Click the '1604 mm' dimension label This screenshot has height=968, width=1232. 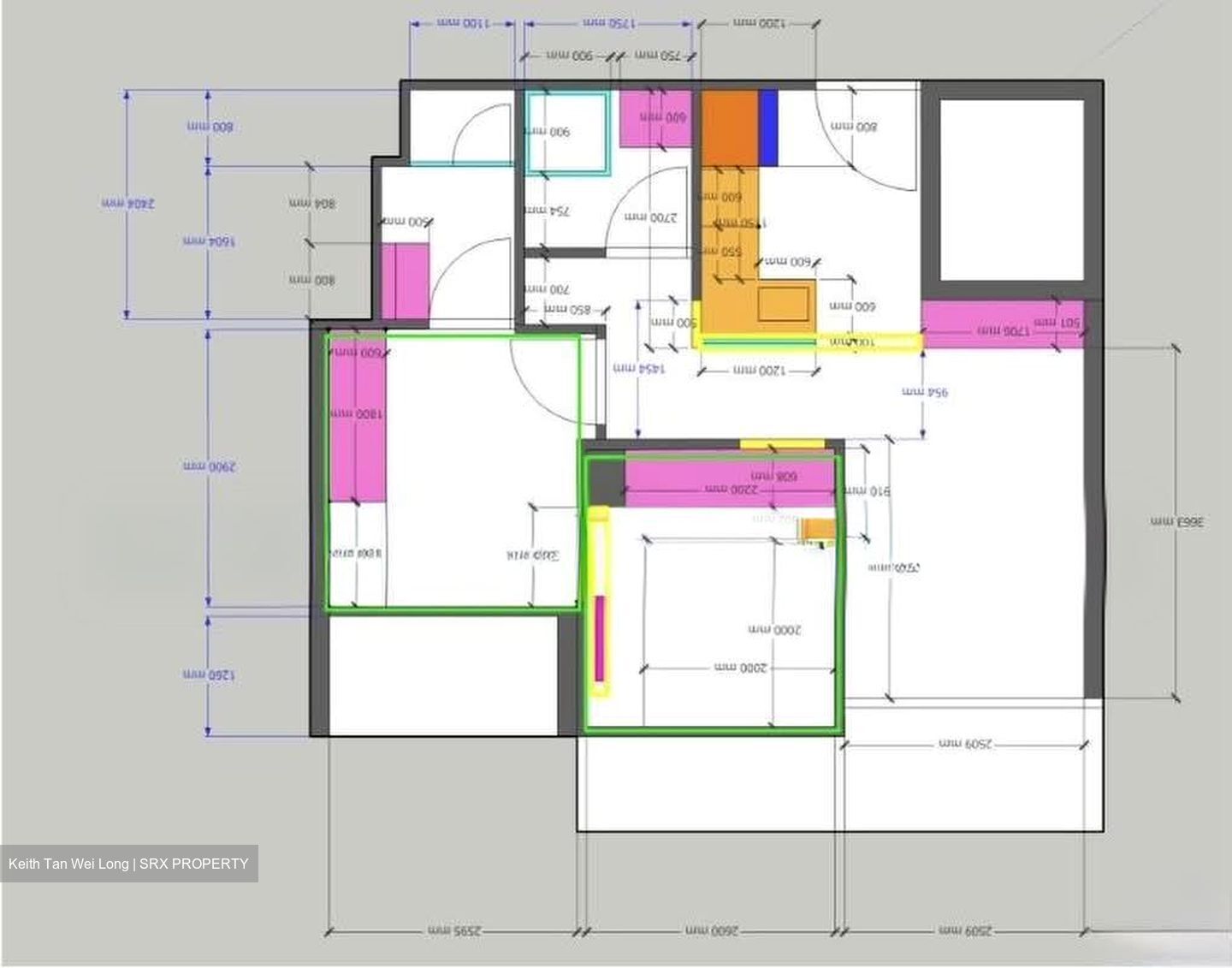(210, 241)
